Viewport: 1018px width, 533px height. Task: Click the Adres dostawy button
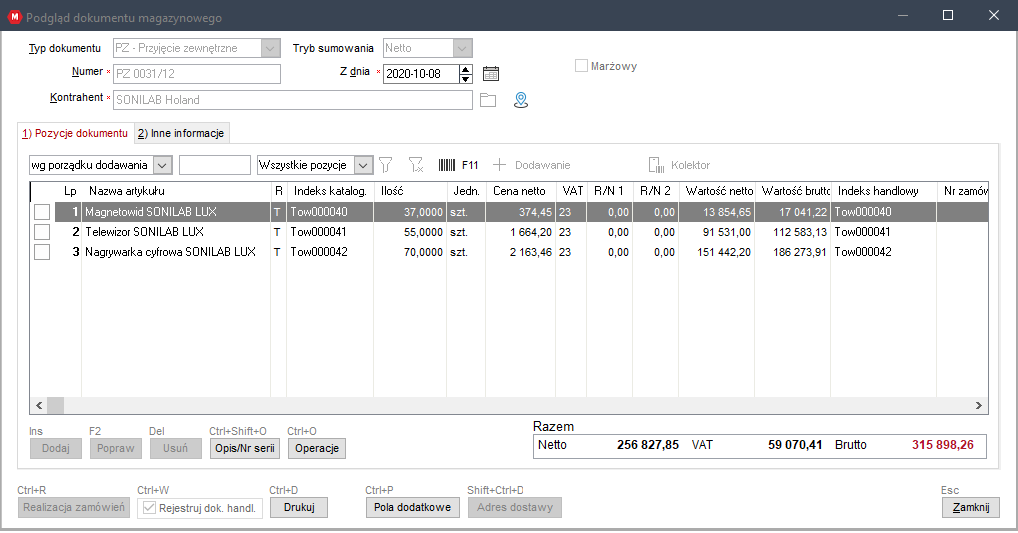click(x=515, y=508)
